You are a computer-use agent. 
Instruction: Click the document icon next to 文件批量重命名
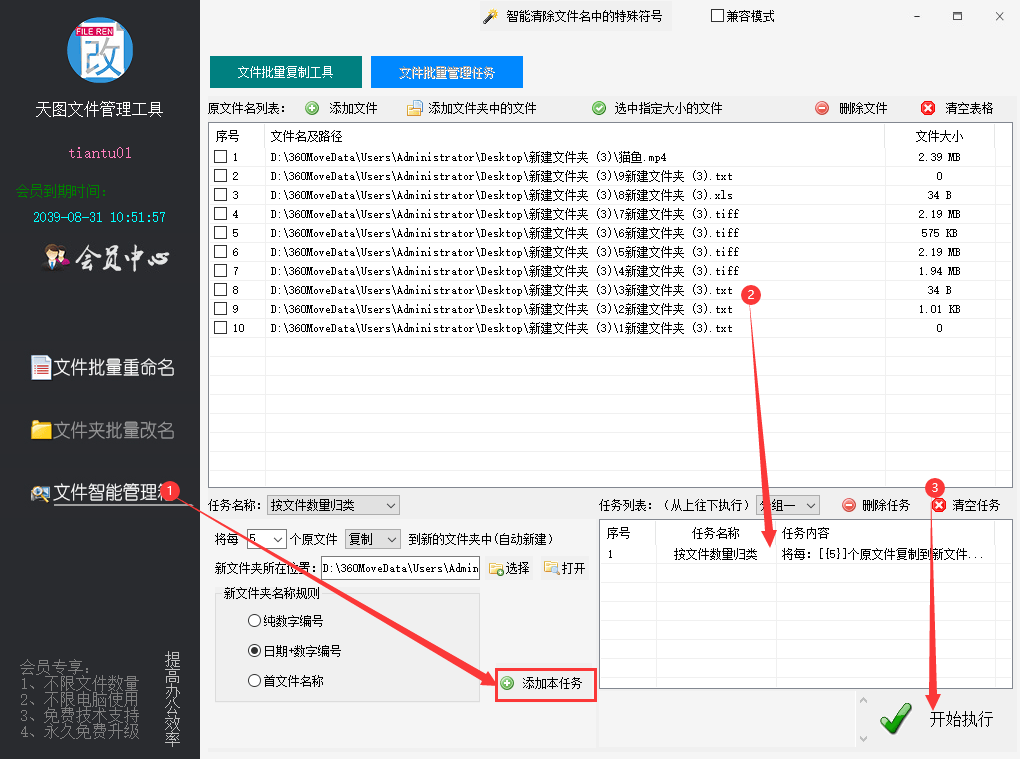coord(41,367)
